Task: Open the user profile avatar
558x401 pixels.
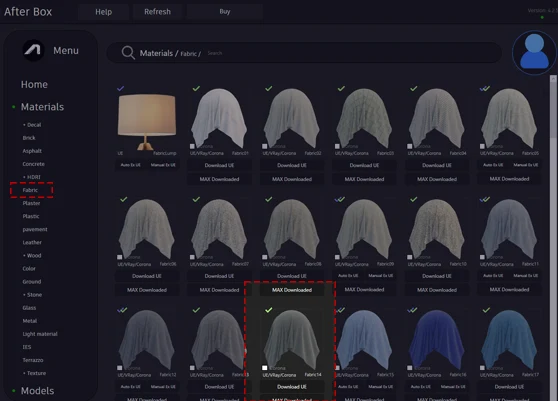Action: click(534, 52)
